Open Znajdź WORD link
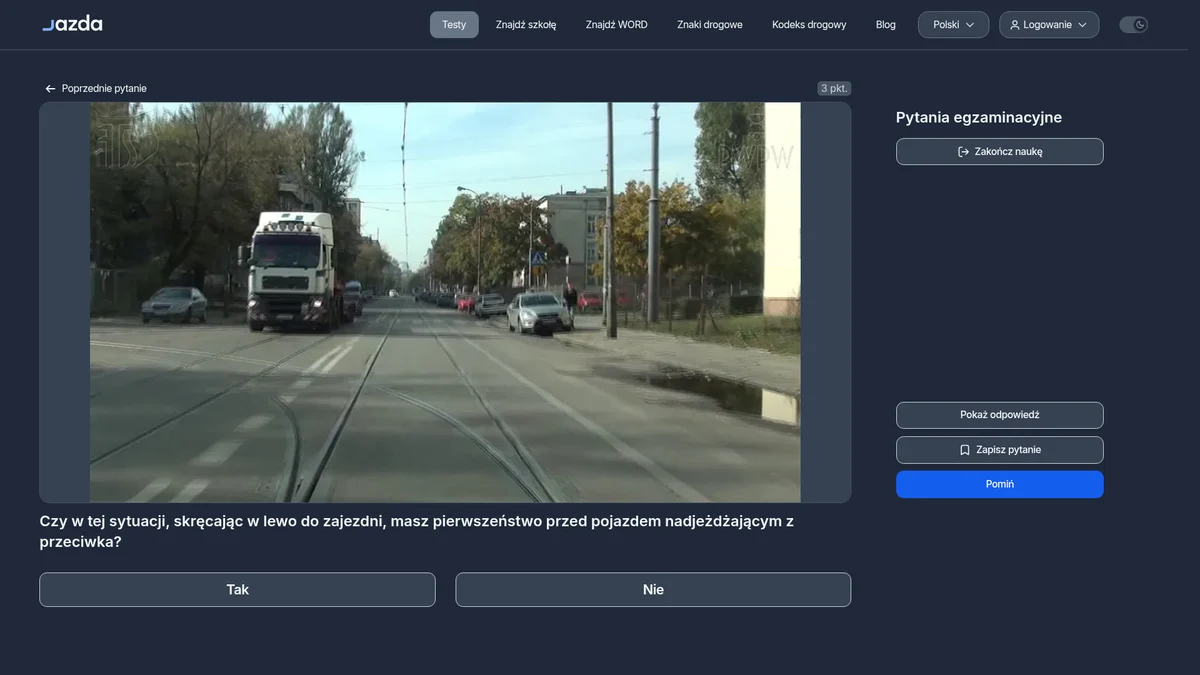 (617, 25)
